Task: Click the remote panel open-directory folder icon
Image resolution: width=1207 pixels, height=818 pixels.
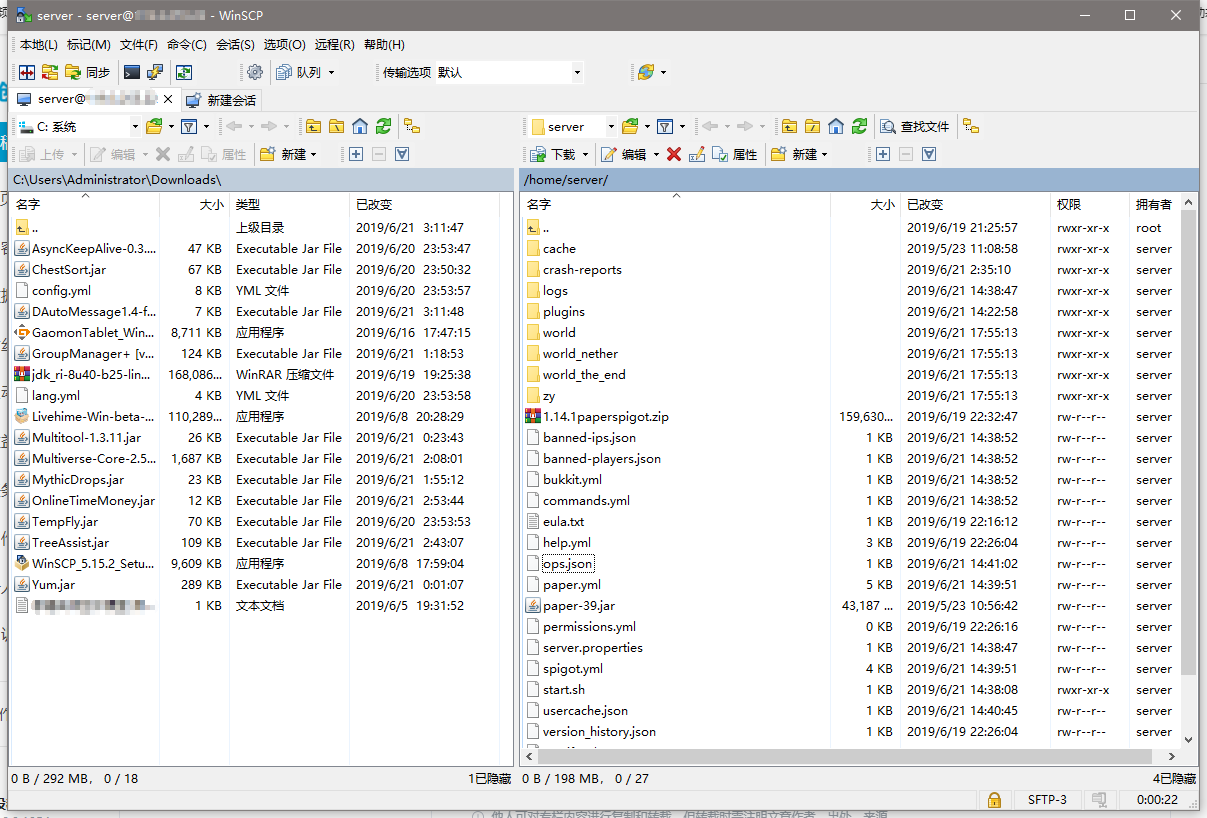Action: 630,126
